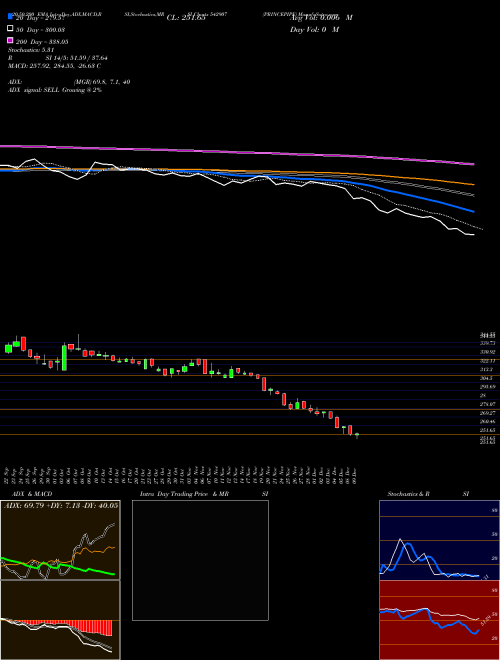Click the ADX '(MGR) 69.8, 7.1, 40' values

[102, 82]
